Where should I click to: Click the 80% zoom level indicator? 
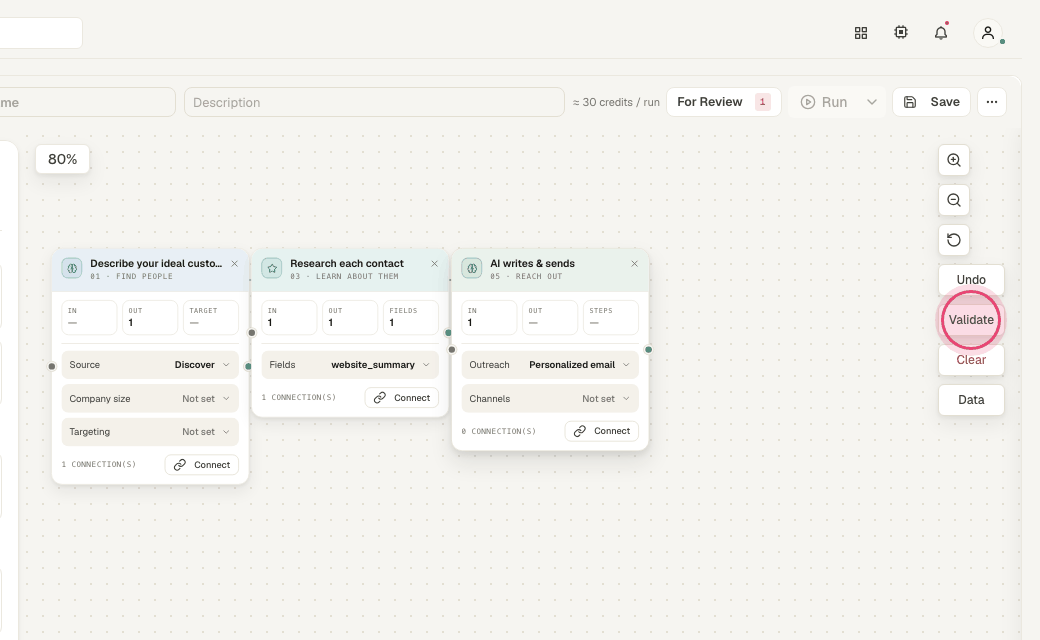[62, 159]
